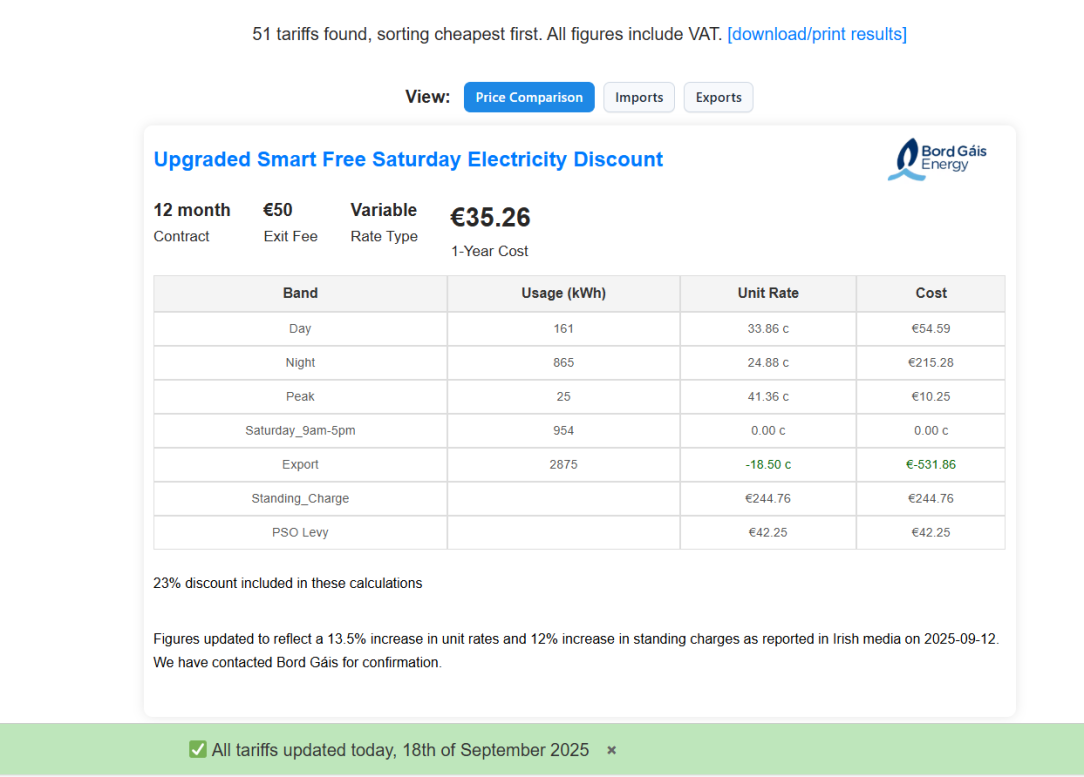Click the green checkmark icon in banner
Image resolution: width=1084 pixels, height=777 pixels.
(198, 749)
